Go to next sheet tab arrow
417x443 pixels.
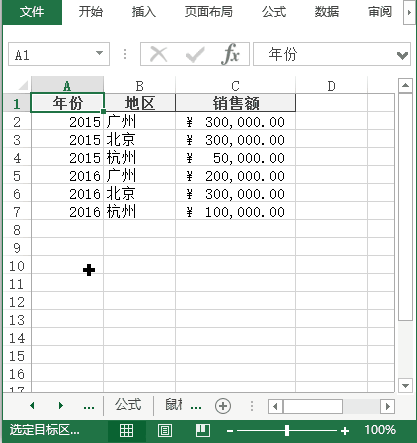click(61, 406)
